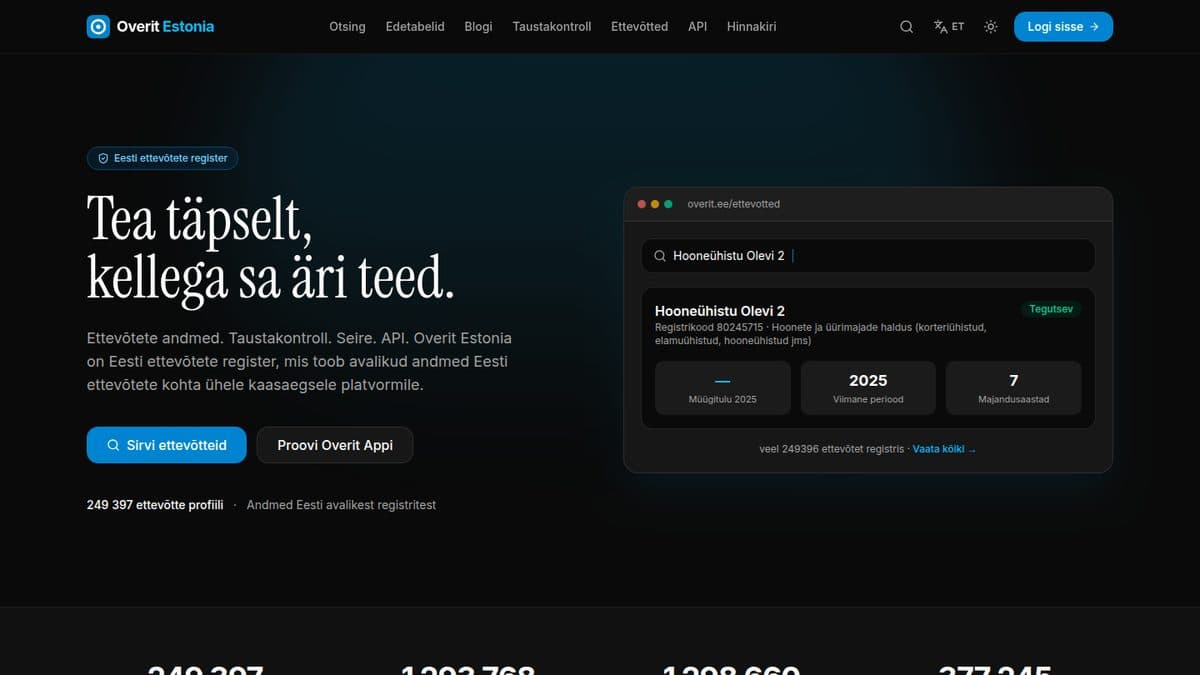Follow the Vaata kõiki link

[944, 449]
